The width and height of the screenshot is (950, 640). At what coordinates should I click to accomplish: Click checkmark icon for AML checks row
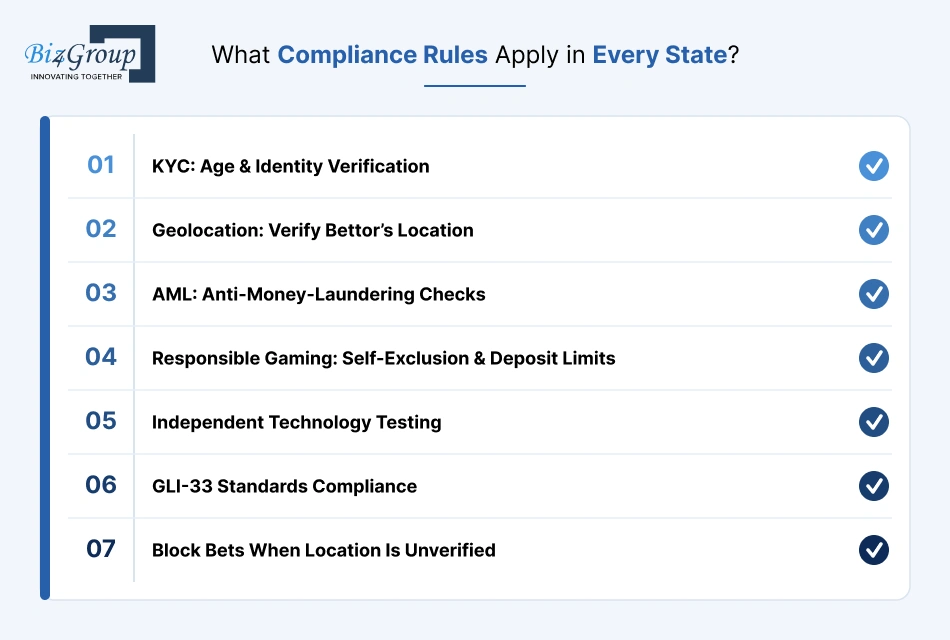coord(874,294)
